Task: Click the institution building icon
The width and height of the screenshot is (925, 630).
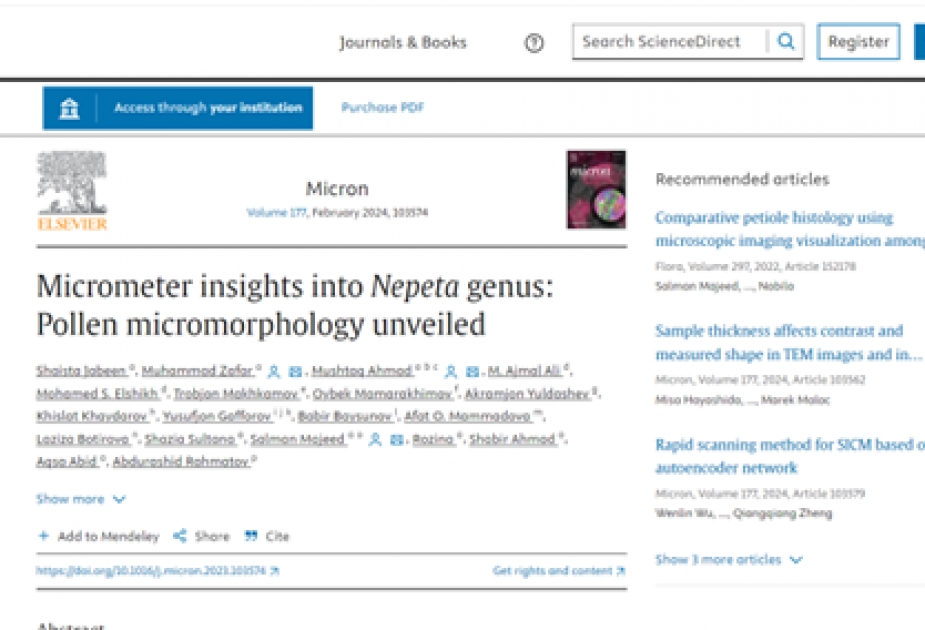Action: 69,109
